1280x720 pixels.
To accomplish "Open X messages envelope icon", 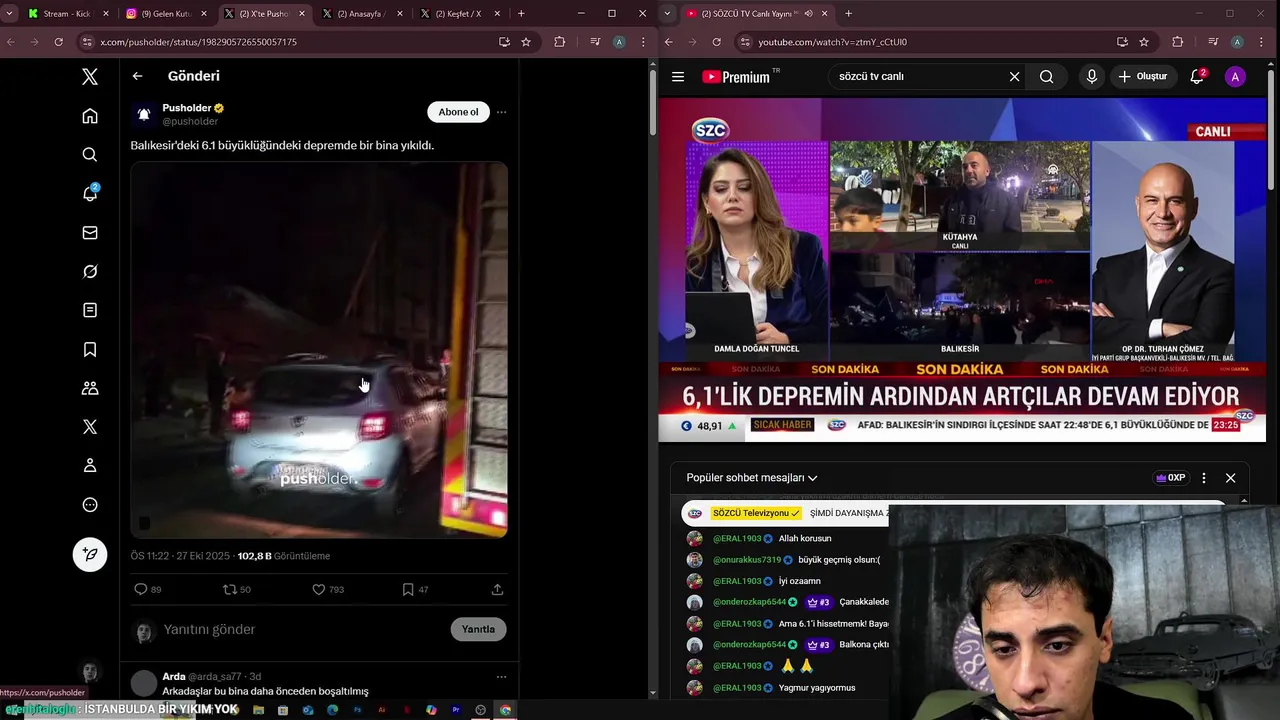I will click(90, 233).
